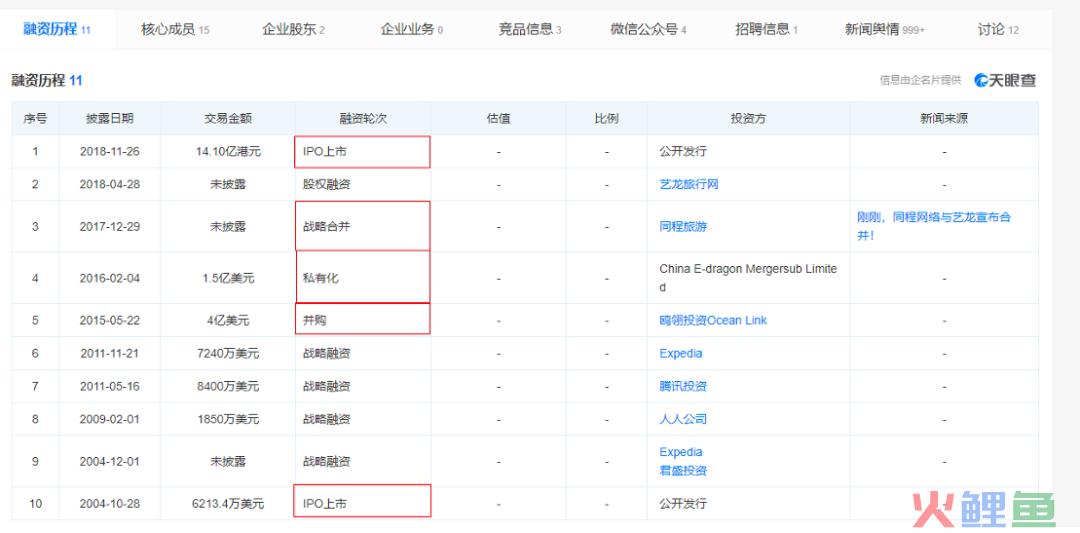Click 战略融资 in the 2009-02-01 row

pyautogui.click(x=326, y=419)
